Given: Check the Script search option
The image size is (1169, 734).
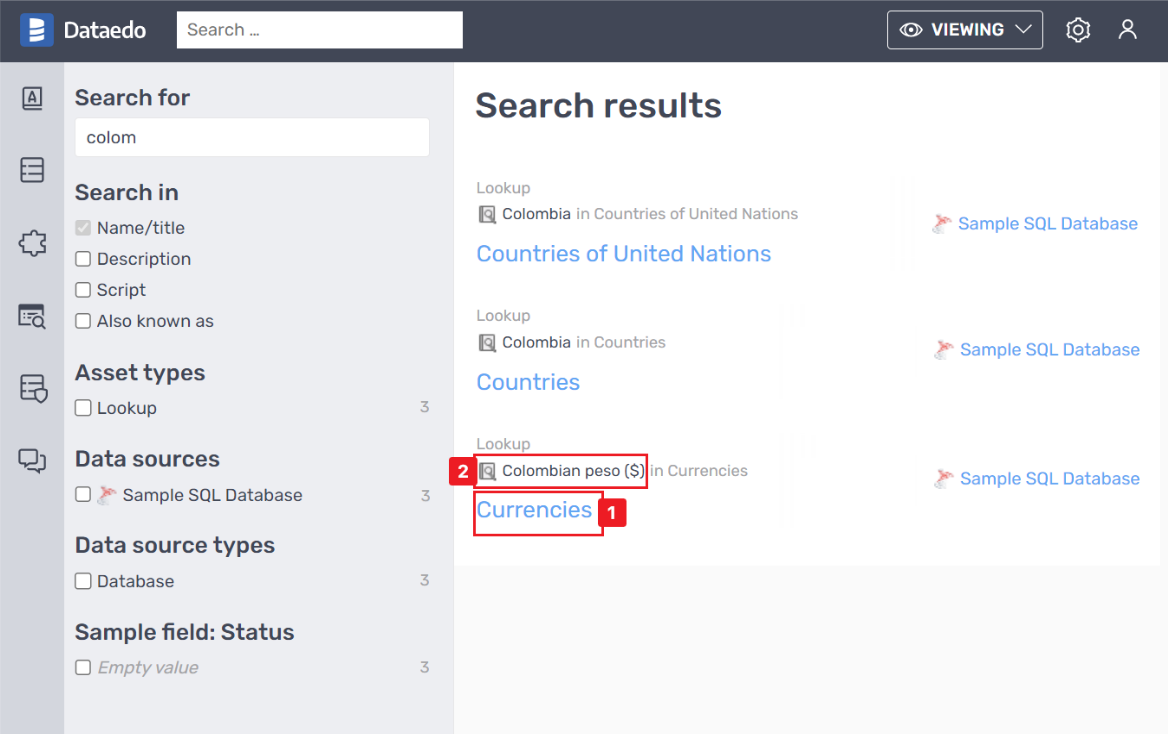Looking at the screenshot, I should 84,290.
